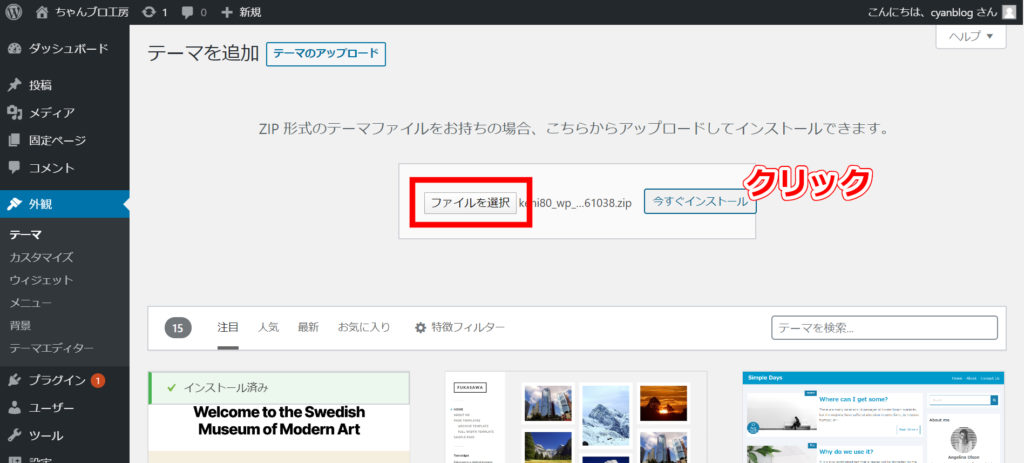Click the テーマを検索 search themes field
Screen dimensions: 1024x463
[884, 328]
